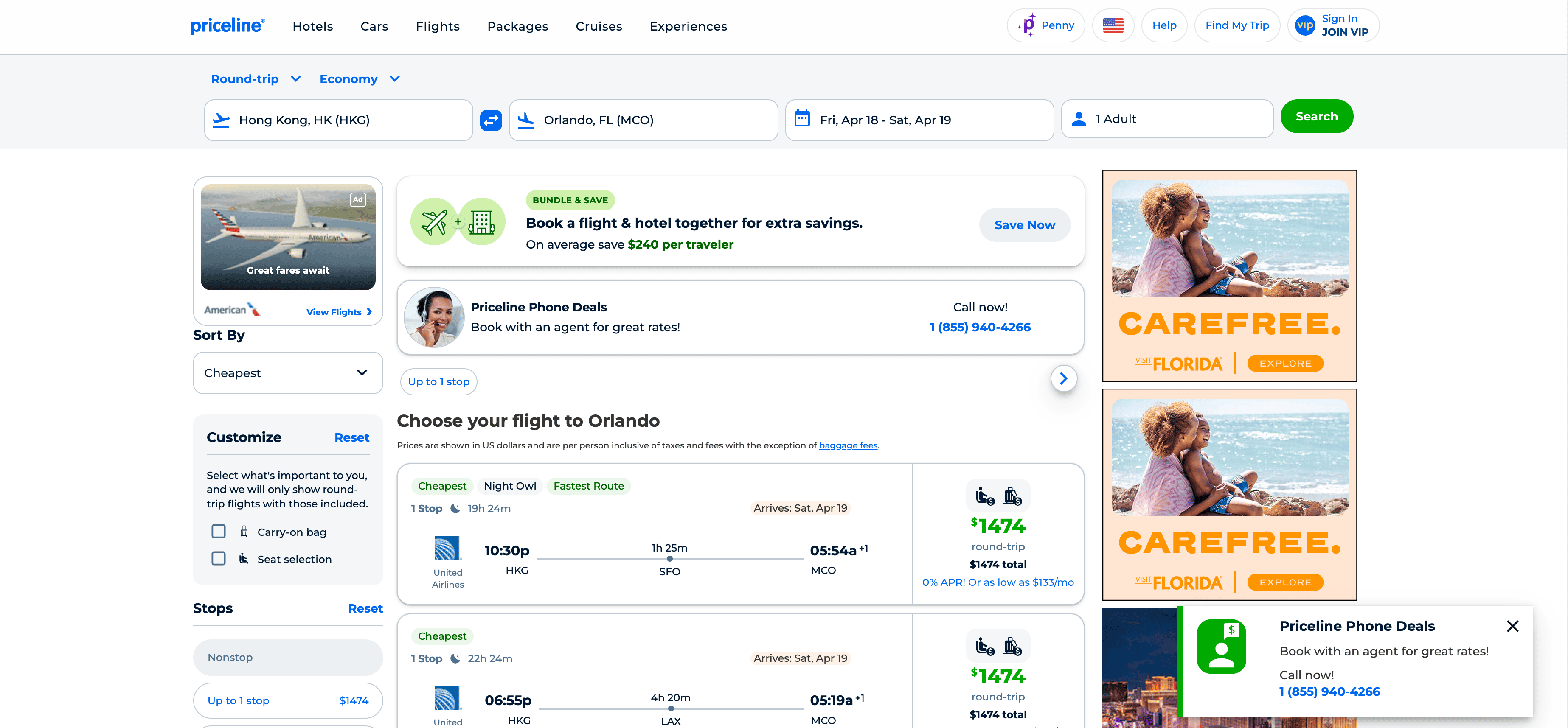Click the priceline logo
Image resolution: width=1568 pixels, height=728 pixels.
(228, 25)
